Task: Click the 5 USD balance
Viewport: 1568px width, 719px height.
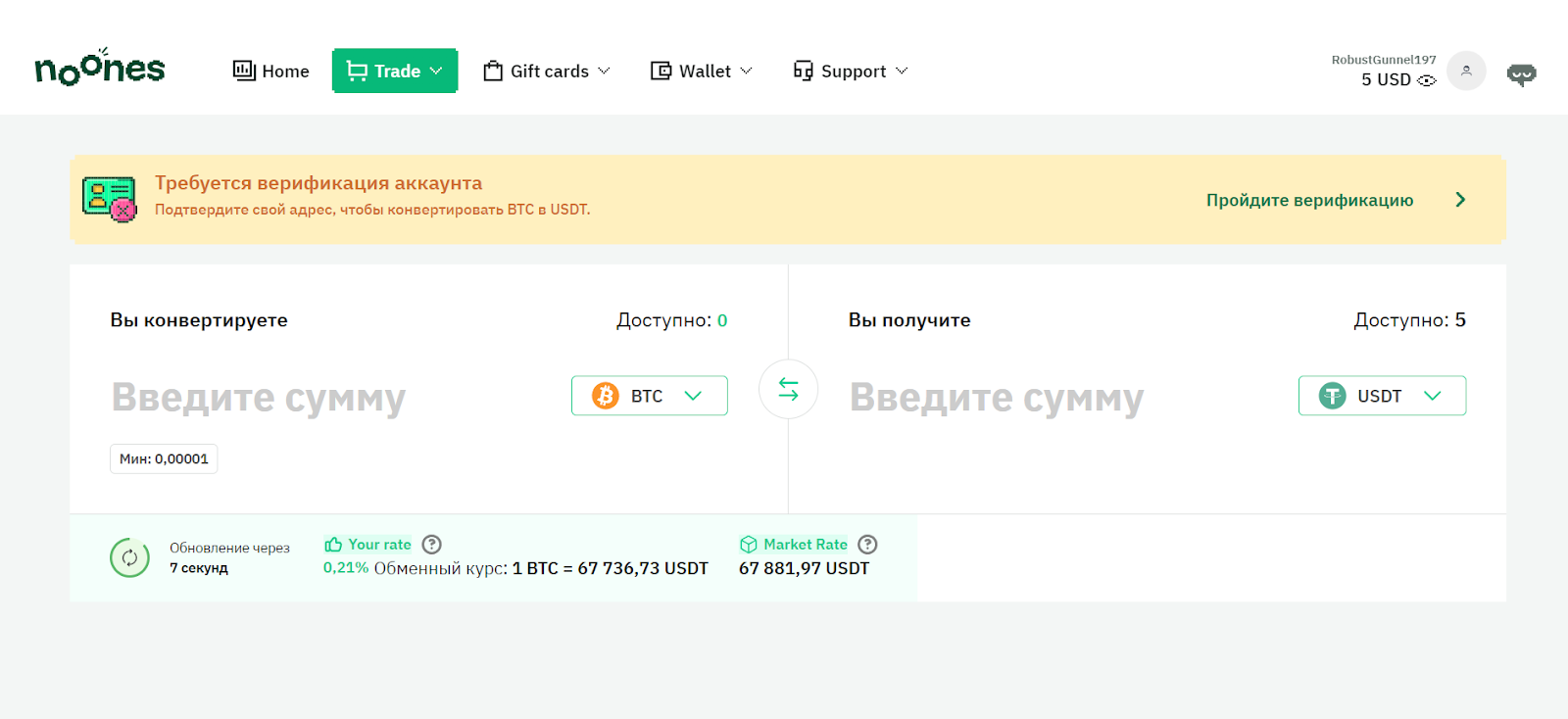Action: pyautogui.click(x=1386, y=79)
